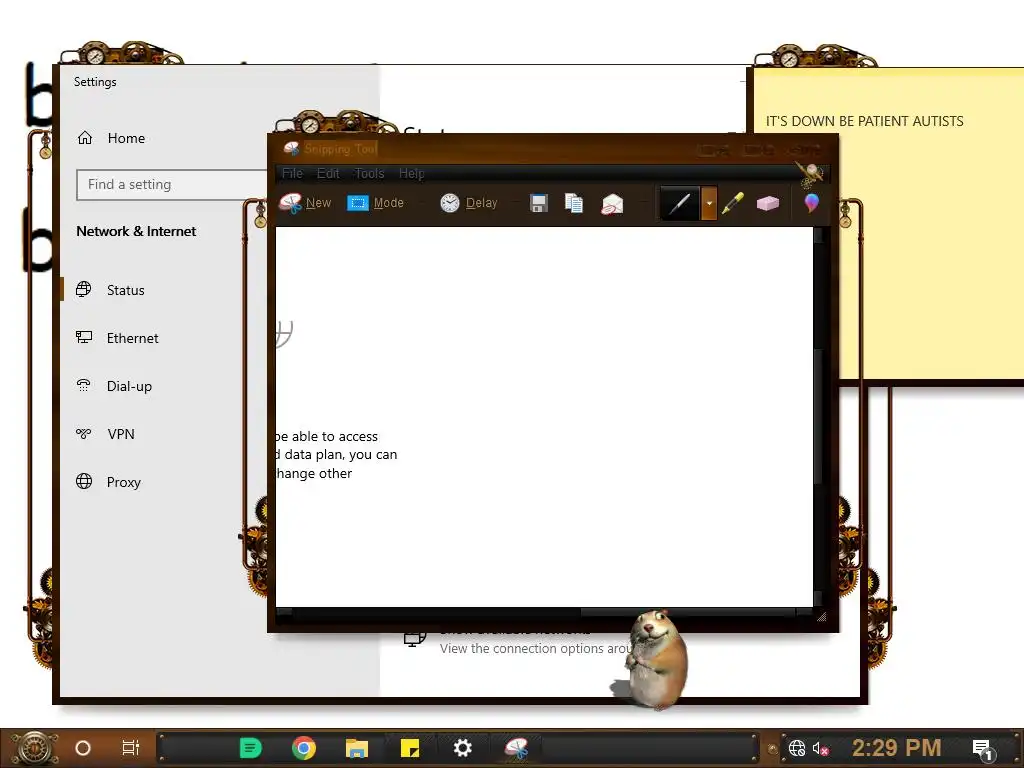Image resolution: width=1024 pixels, height=768 pixels.
Task: Open the Action Center notification icon
Action: (984, 749)
